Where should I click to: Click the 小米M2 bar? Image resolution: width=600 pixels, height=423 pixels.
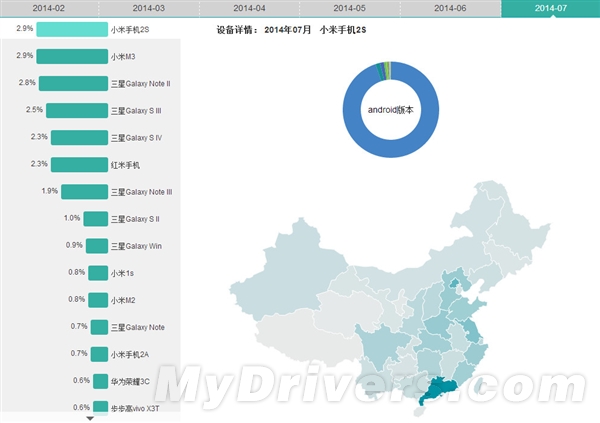click(x=98, y=300)
